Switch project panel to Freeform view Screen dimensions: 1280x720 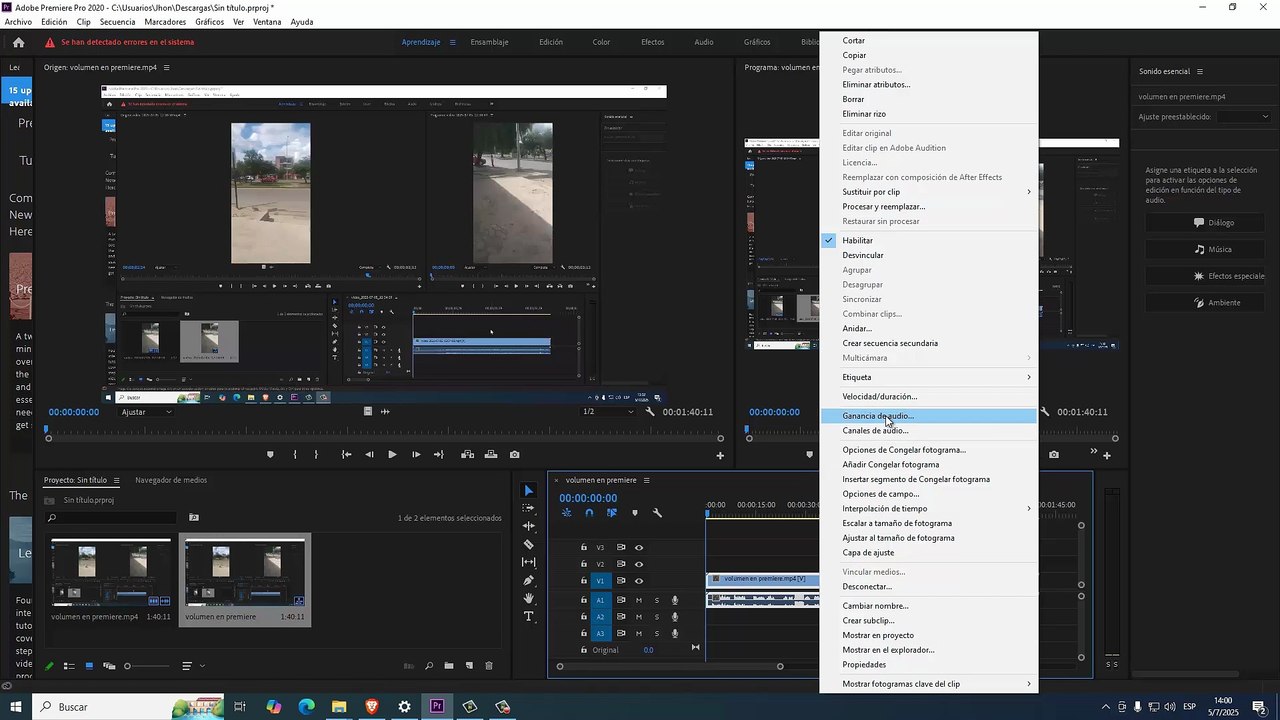(x=109, y=666)
